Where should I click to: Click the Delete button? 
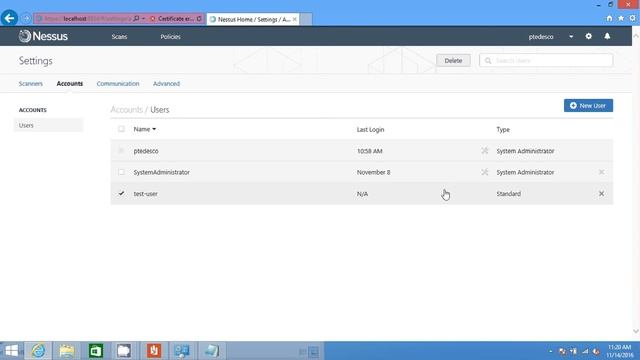[453, 60]
